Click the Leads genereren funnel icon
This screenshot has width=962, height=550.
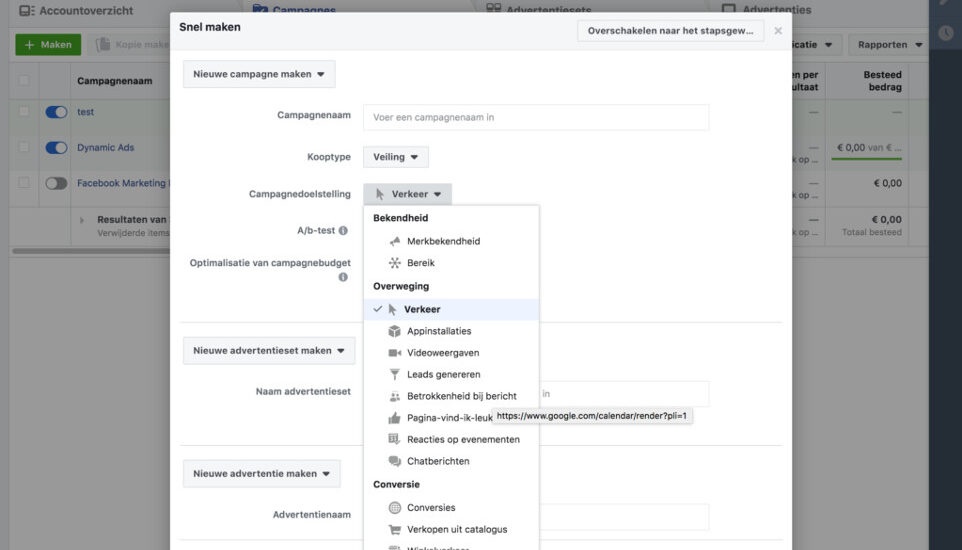(x=394, y=374)
